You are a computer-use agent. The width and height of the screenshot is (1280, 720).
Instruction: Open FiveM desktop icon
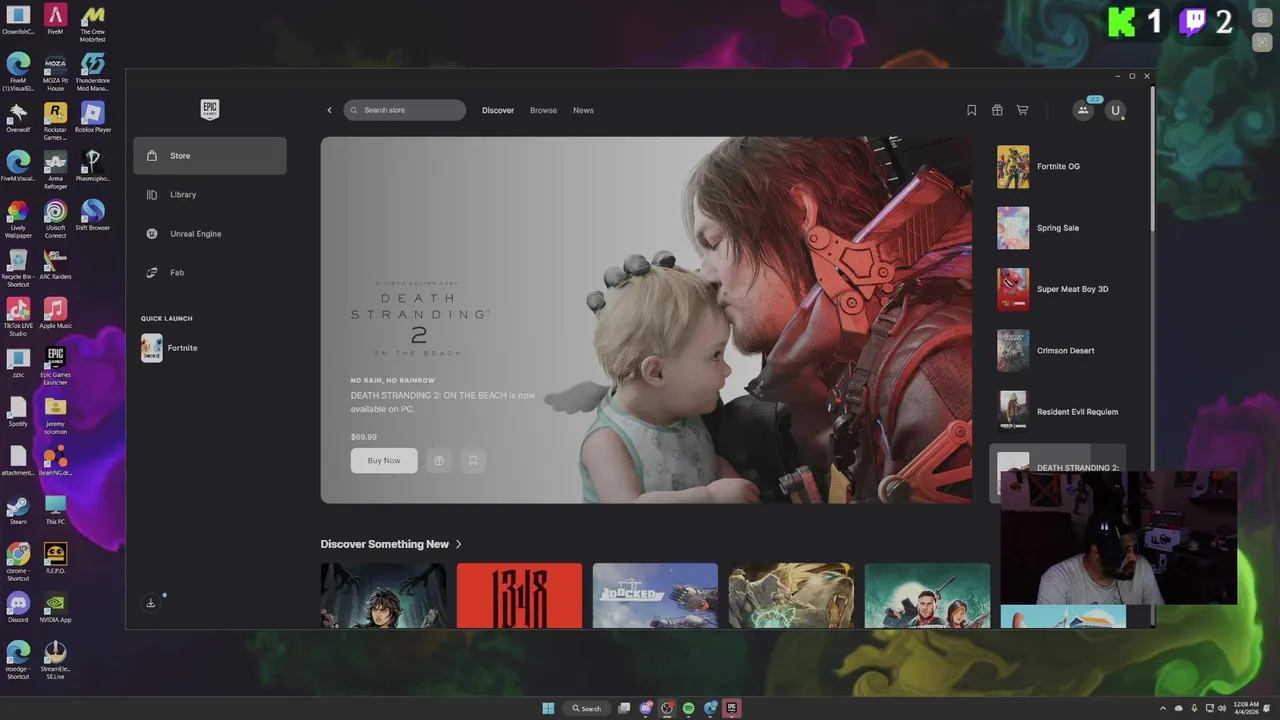(x=55, y=19)
